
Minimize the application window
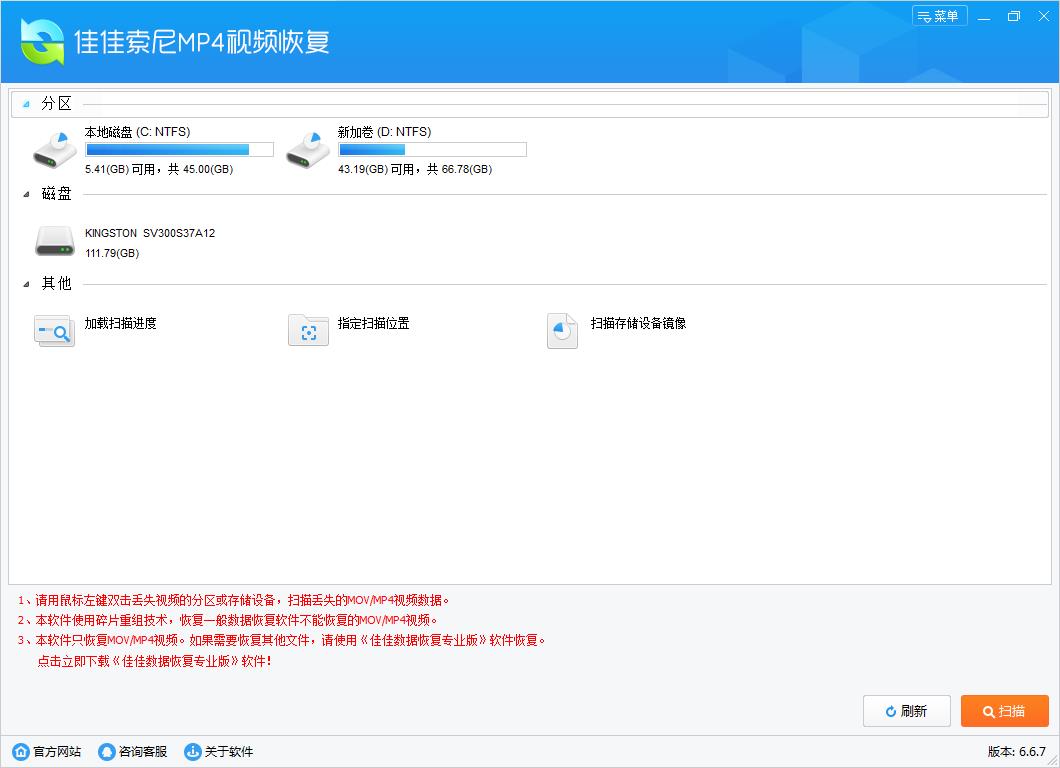985,16
